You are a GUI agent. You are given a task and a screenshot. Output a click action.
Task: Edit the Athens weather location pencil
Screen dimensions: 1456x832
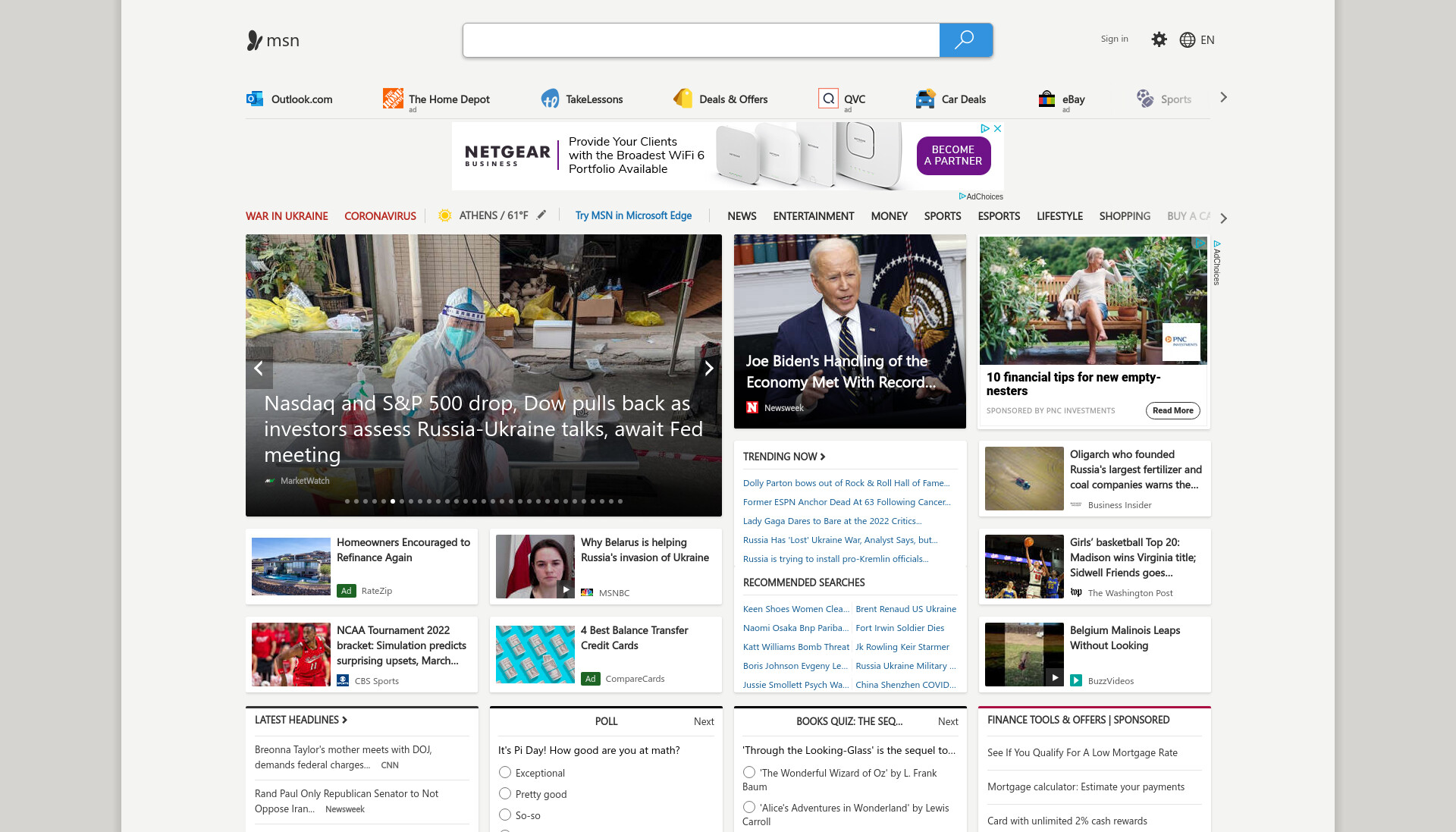pos(541,215)
